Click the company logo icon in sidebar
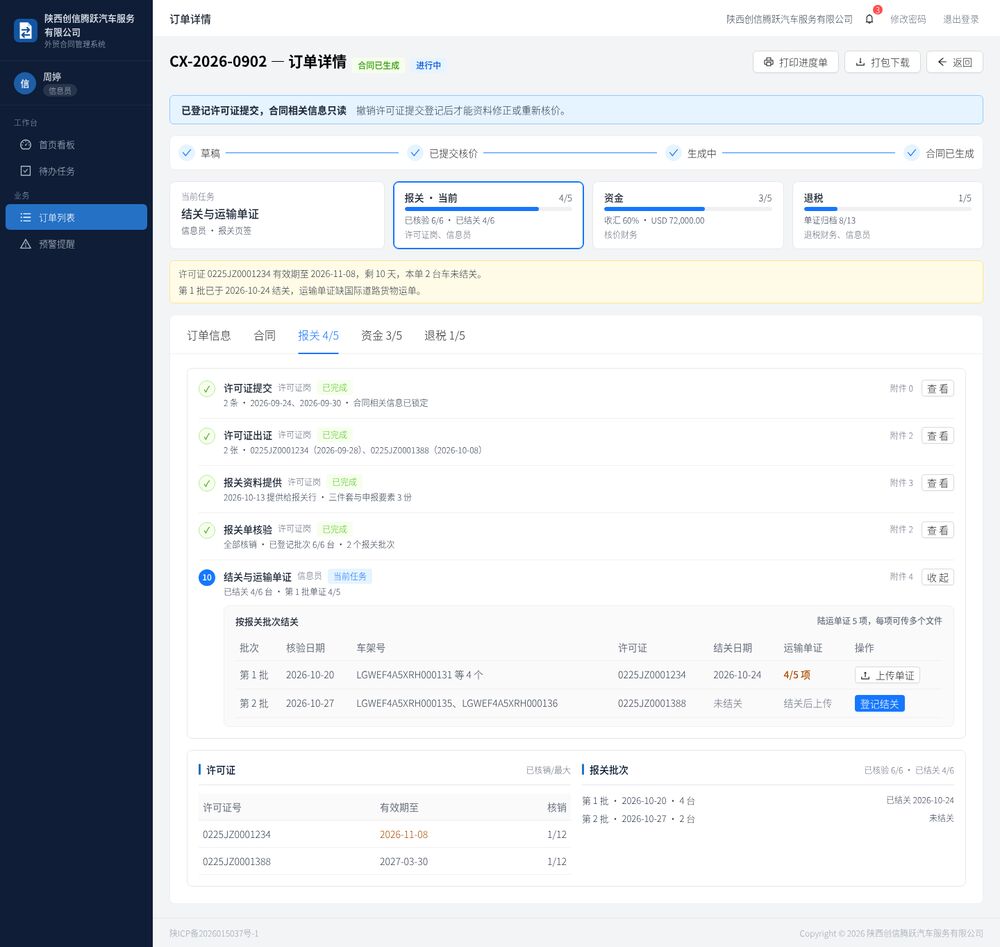This screenshot has height=947, width=1000. click(26, 31)
